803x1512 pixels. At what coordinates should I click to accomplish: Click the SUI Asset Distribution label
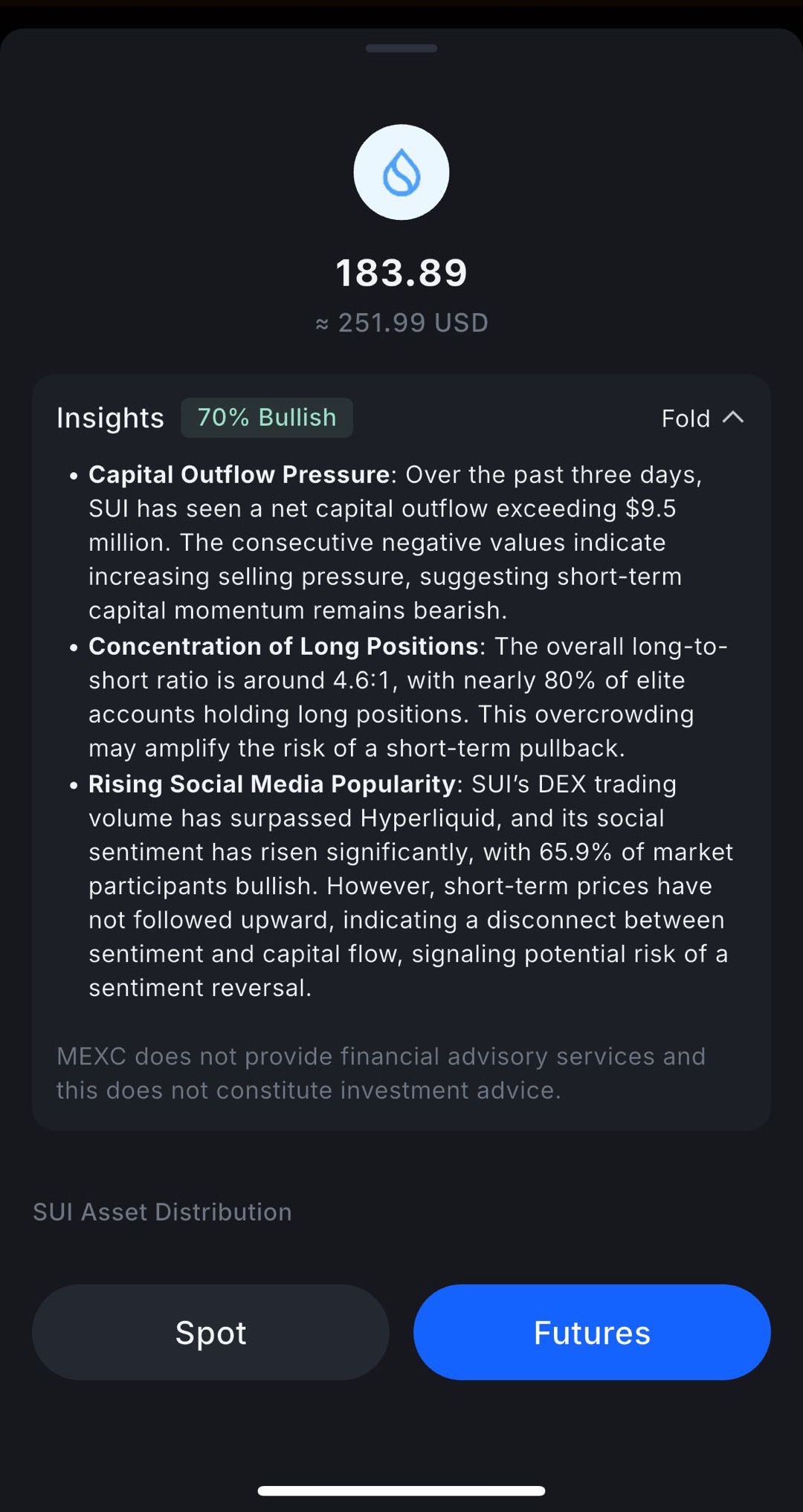(162, 1212)
